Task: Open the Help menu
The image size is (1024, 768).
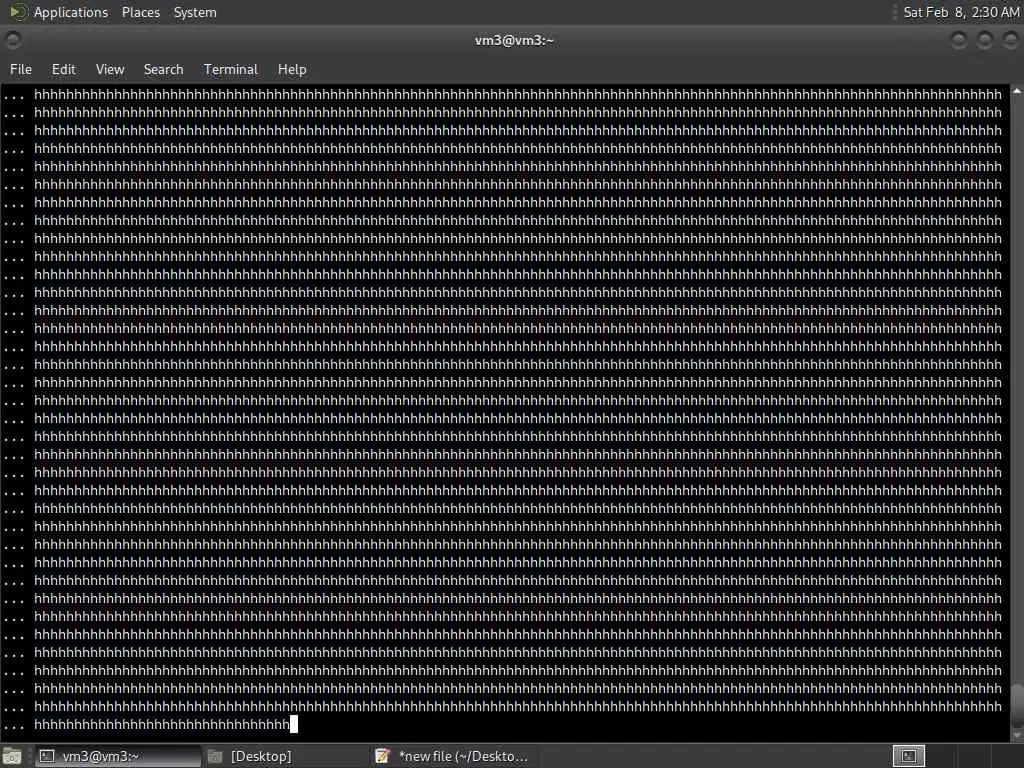Action: point(292,69)
